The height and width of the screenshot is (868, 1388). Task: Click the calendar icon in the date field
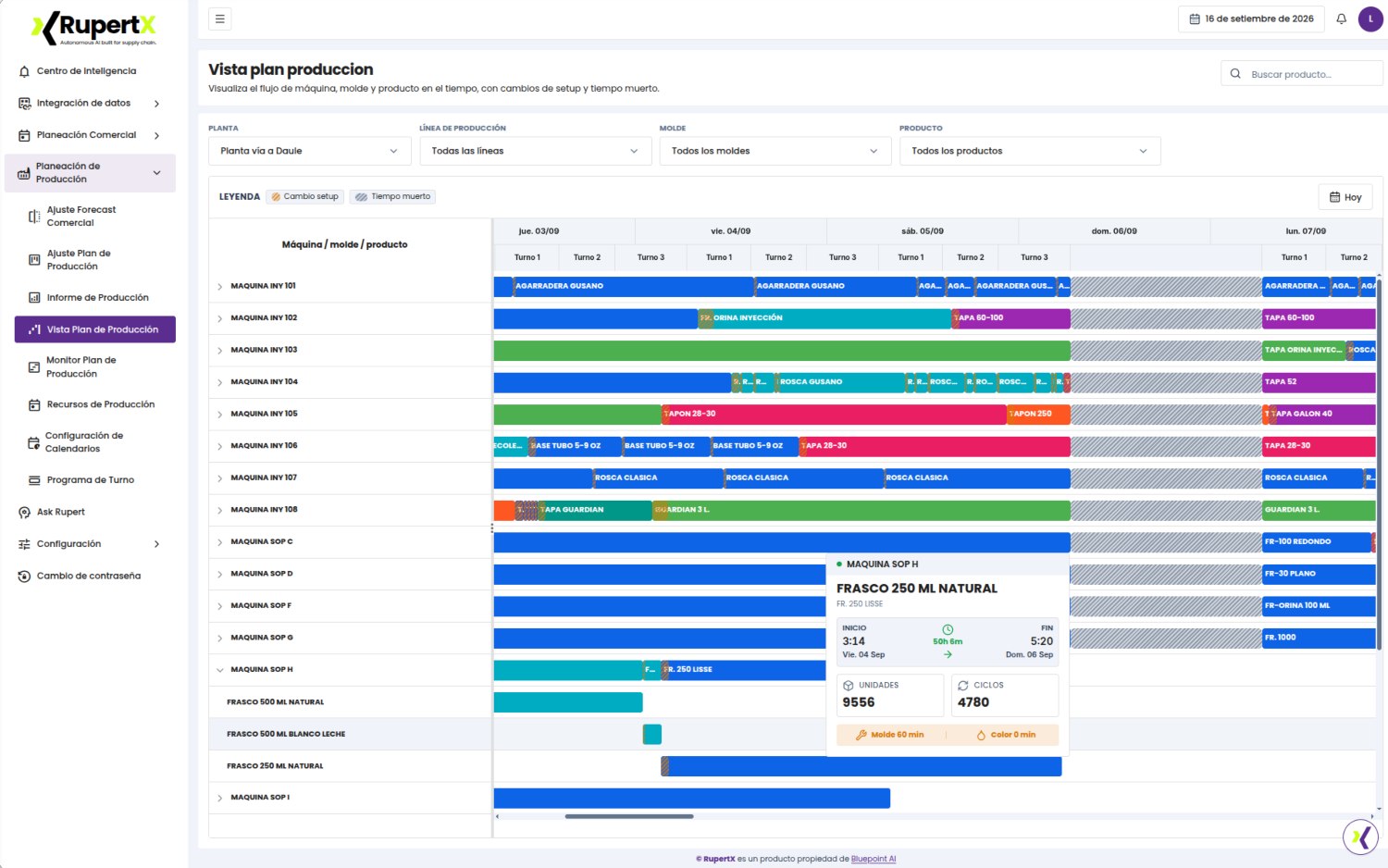[x=1195, y=19]
